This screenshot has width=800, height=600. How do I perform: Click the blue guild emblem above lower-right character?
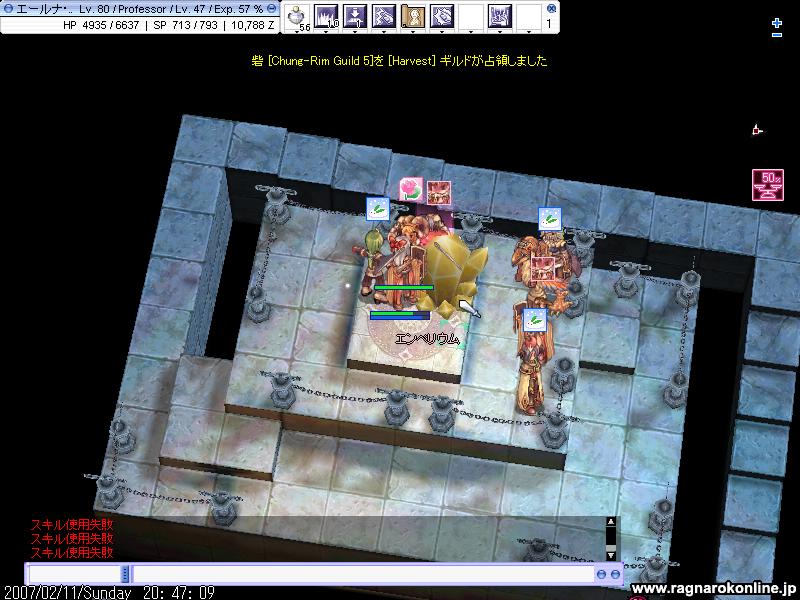[534, 320]
